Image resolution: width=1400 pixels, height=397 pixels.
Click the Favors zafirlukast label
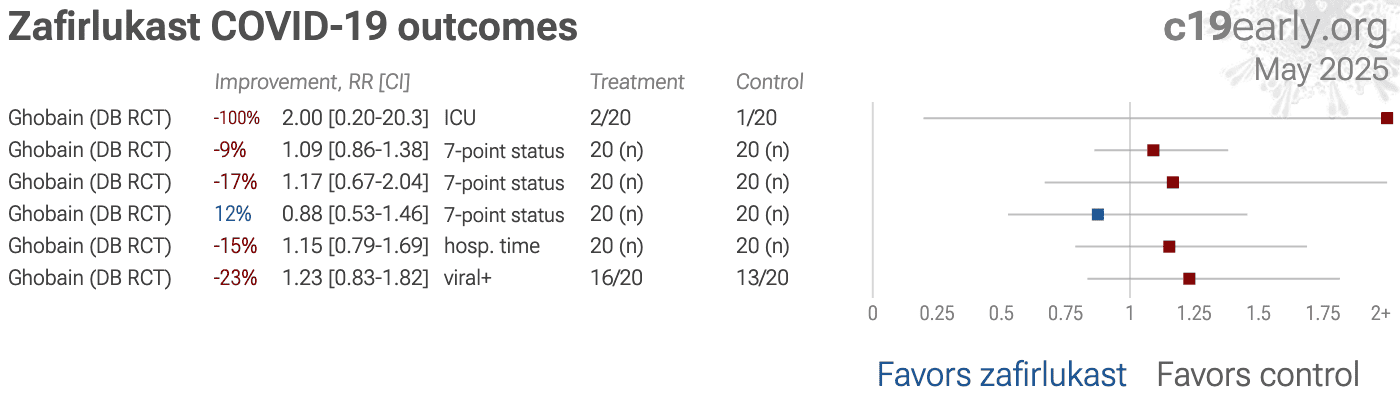pos(1001,375)
